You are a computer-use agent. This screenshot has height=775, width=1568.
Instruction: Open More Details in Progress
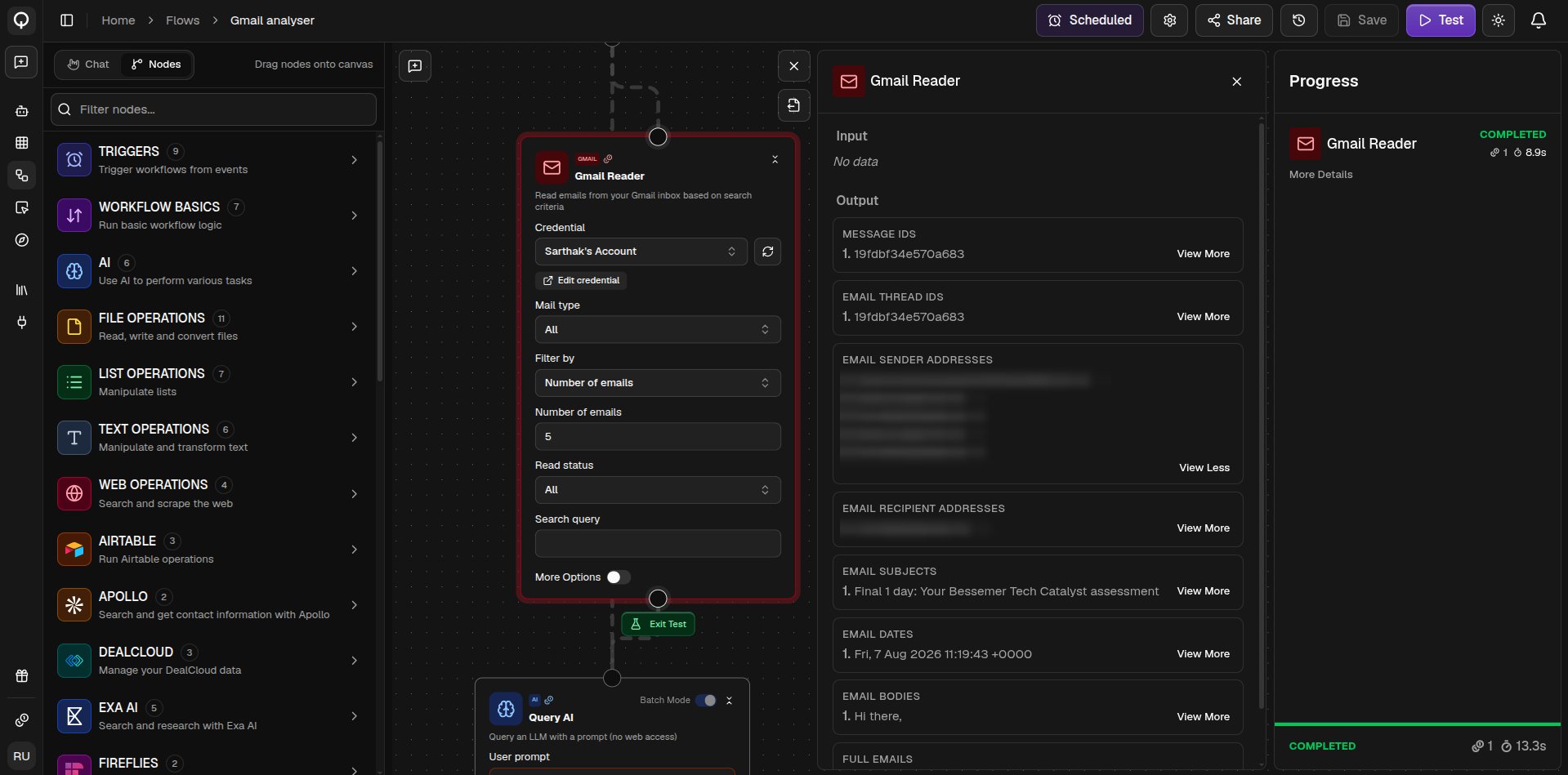coord(1320,175)
